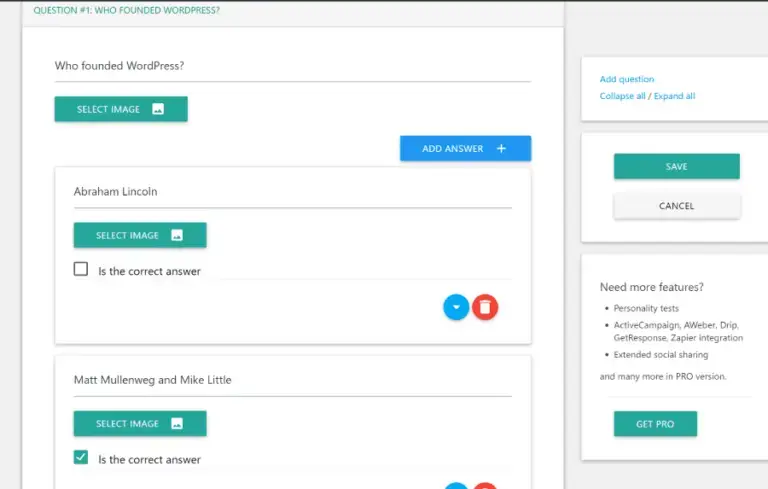This screenshot has height=489, width=768.
Task: Mark Abraham Lincoln as the correct answer
Action: (81, 269)
